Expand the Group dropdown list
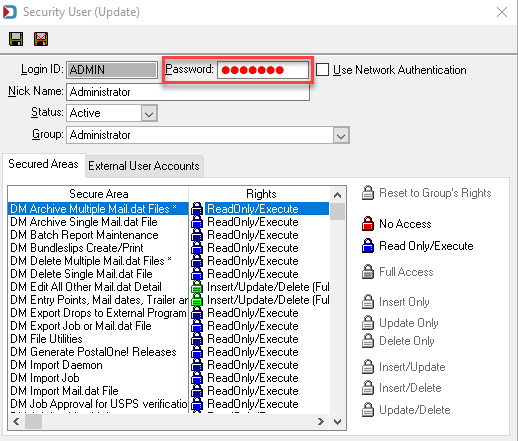Image resolution: width=518 pixels, height=441 pixels. pyautogui.click(x=341, y=135)
